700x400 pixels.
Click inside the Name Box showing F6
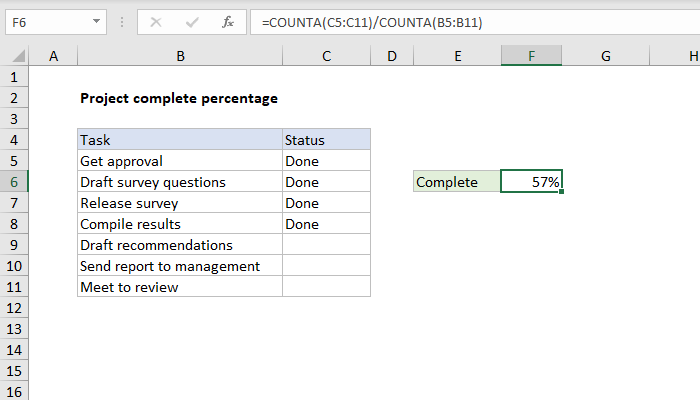click(x=45, y=21)
